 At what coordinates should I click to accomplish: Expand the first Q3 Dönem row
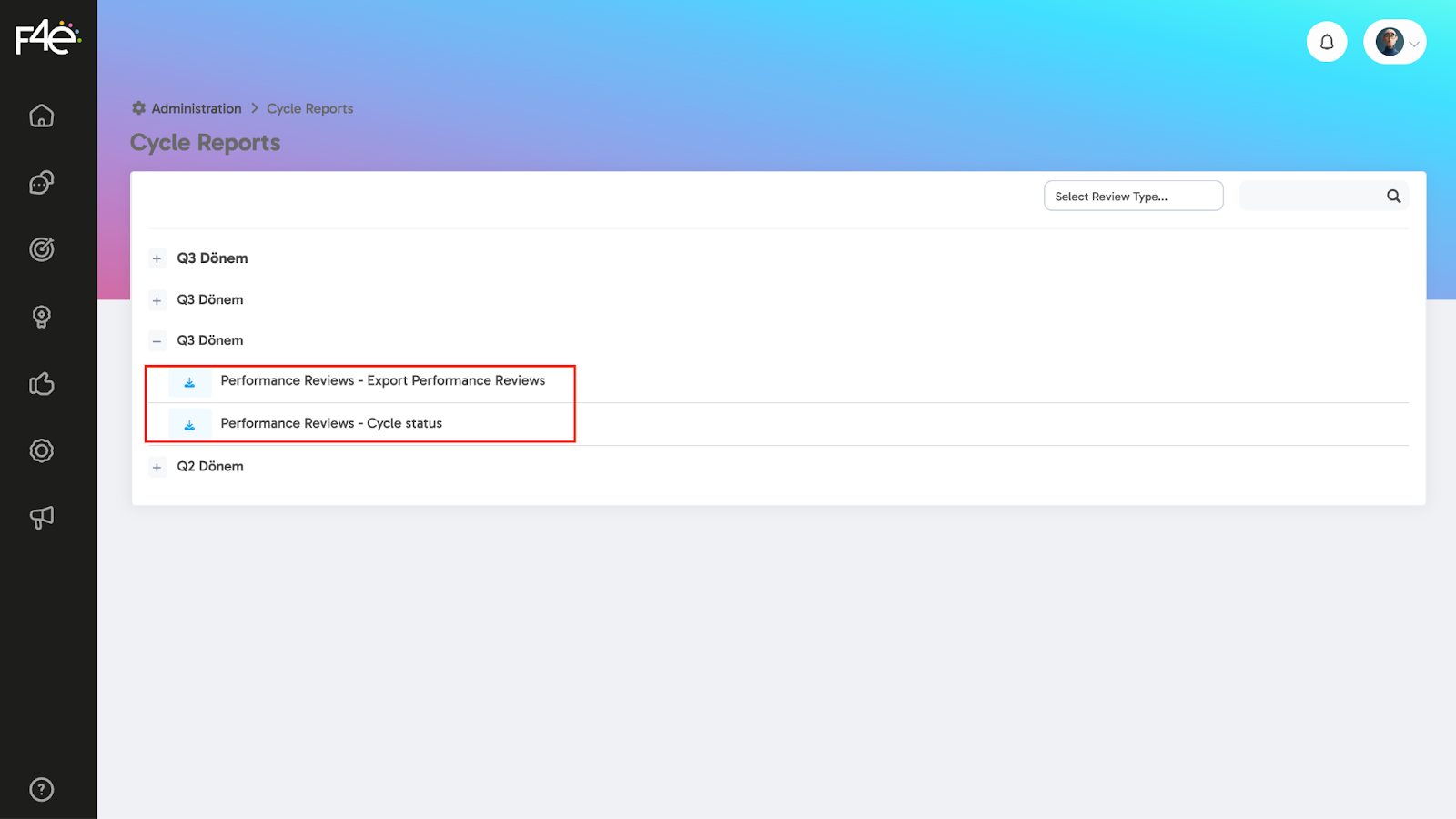(157, 259)
